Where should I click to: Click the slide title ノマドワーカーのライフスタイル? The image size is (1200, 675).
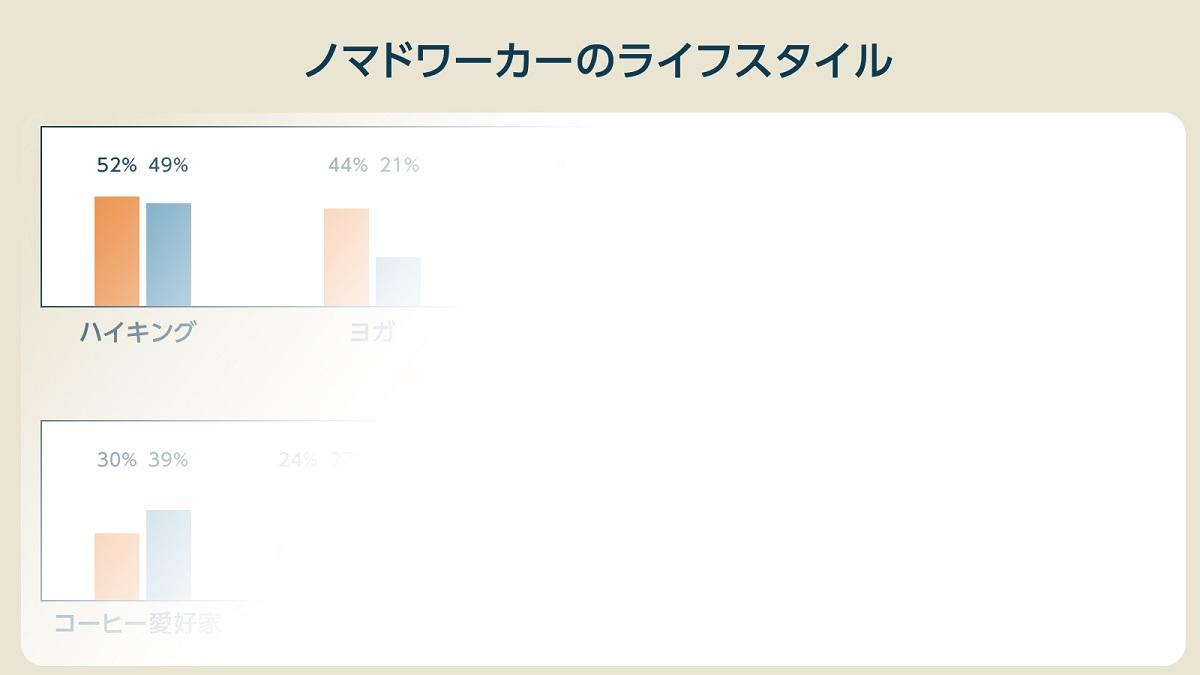(x=598, y=62)
